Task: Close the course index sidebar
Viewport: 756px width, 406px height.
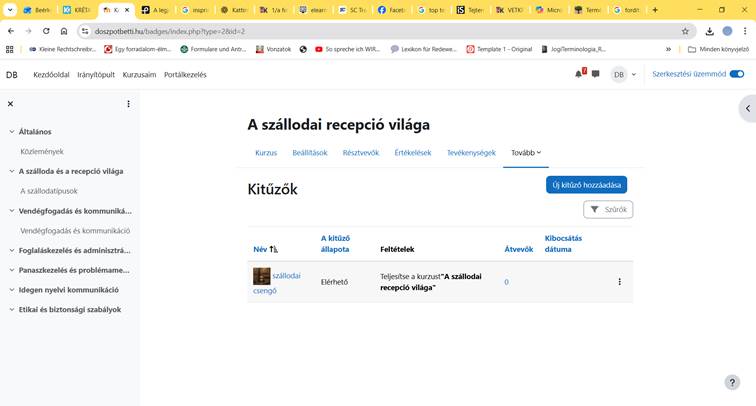Action: pos(10,104)
